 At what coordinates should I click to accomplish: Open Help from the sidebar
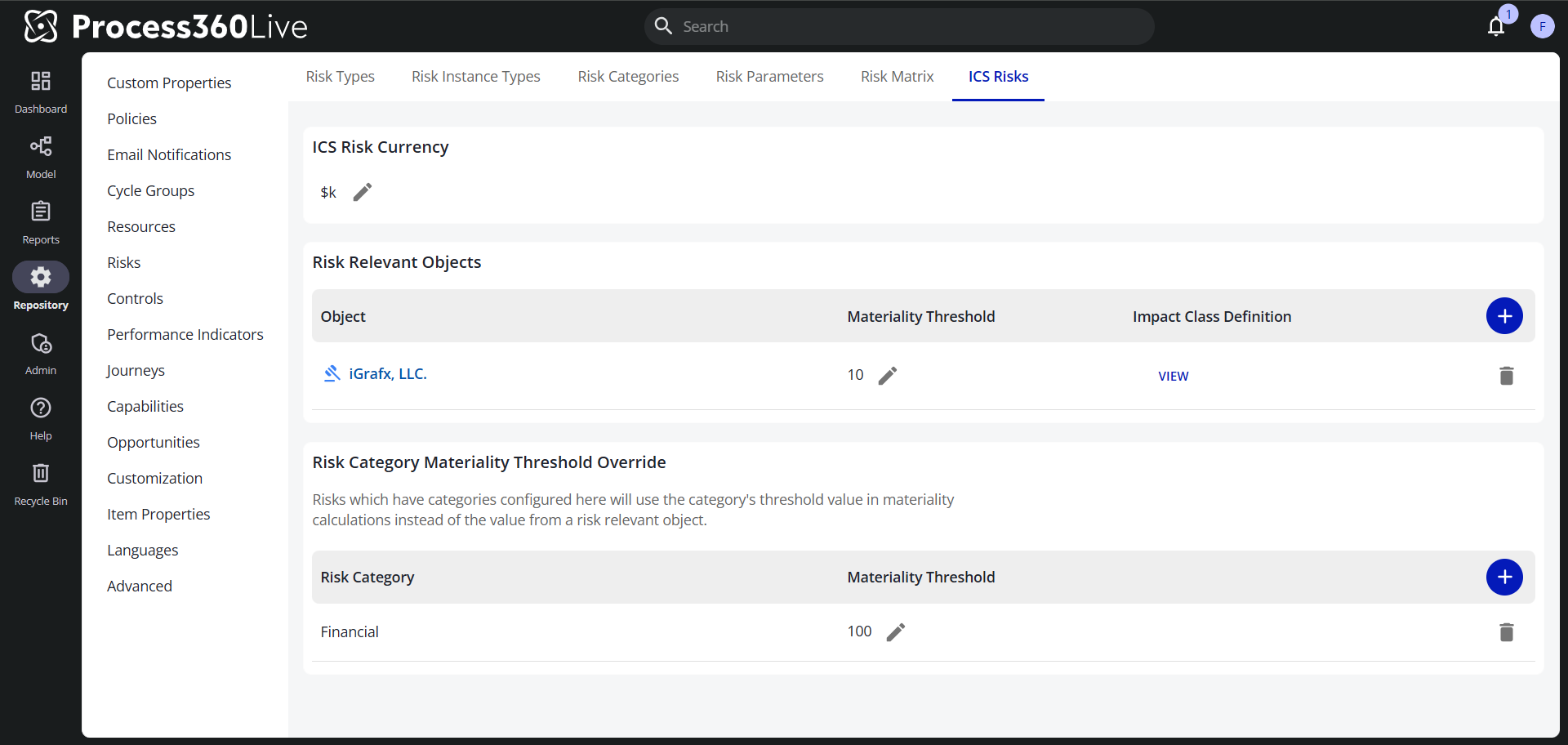pos(40,417)
